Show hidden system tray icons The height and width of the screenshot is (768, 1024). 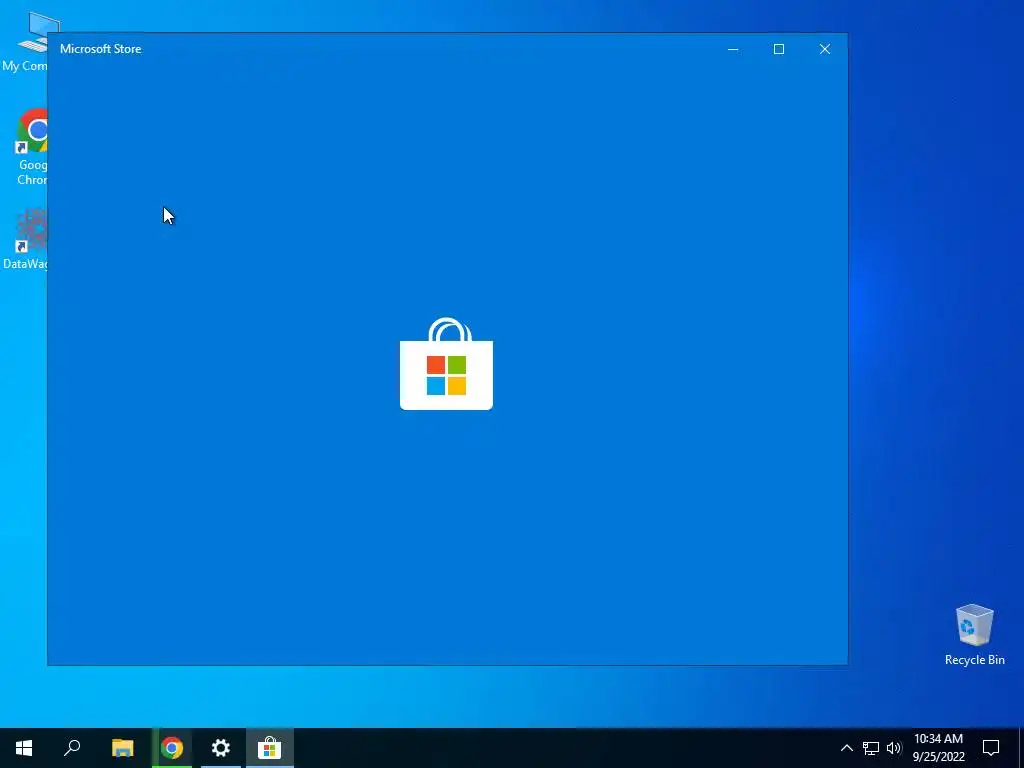(846, 748)
